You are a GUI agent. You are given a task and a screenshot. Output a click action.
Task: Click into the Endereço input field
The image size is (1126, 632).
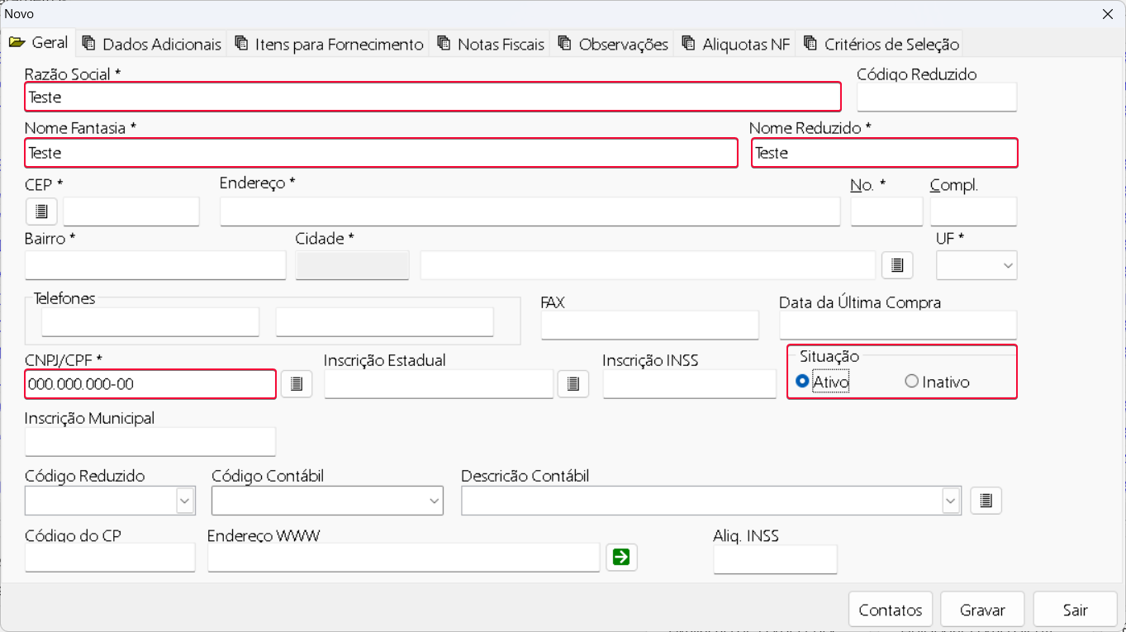click(x=530, y=212)
